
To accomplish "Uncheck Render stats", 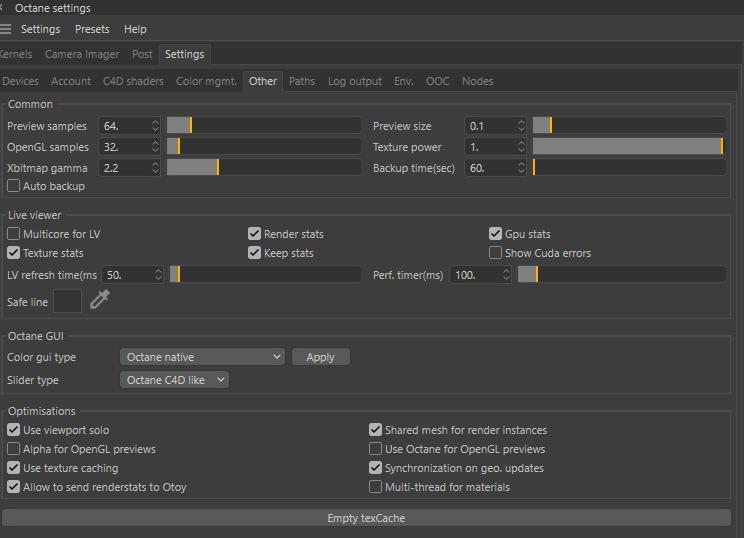I will pos(254,233).
